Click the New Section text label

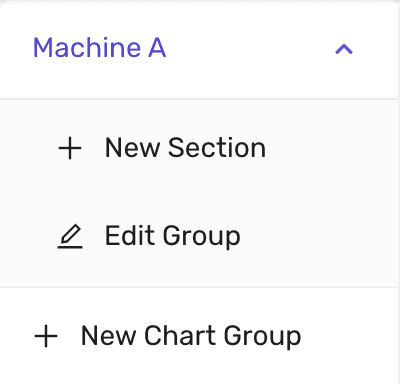pos(185,148)
